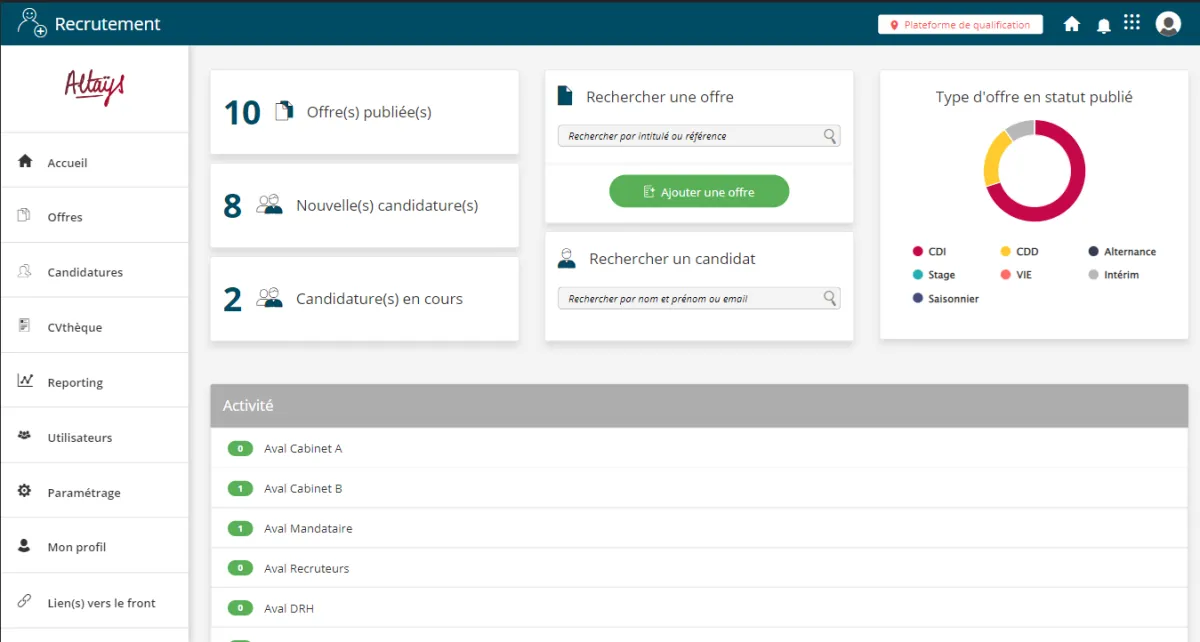This screenshot has width=1200, height=642.
Task: Open the user profile avatar icon
Action: (1168, 24)
